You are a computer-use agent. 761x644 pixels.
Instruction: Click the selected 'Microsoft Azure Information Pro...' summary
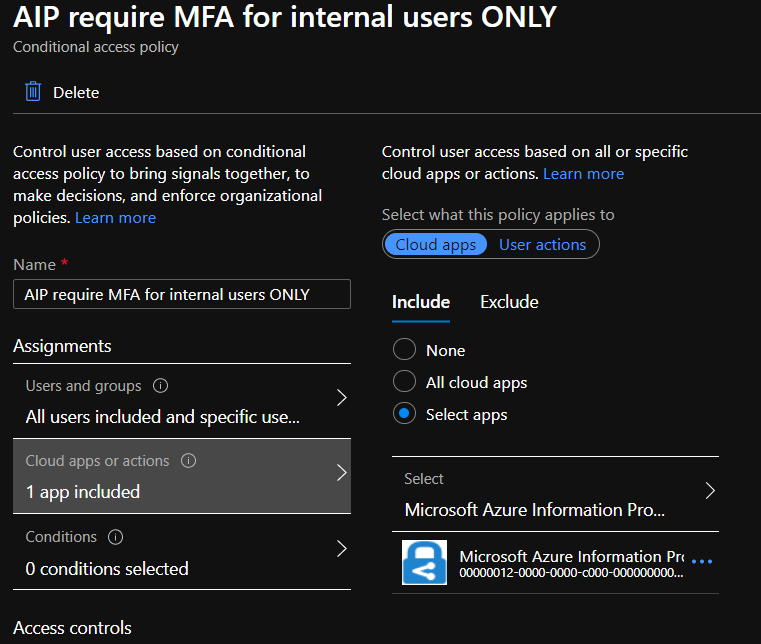pyautogui.click(x=534, y=510)
